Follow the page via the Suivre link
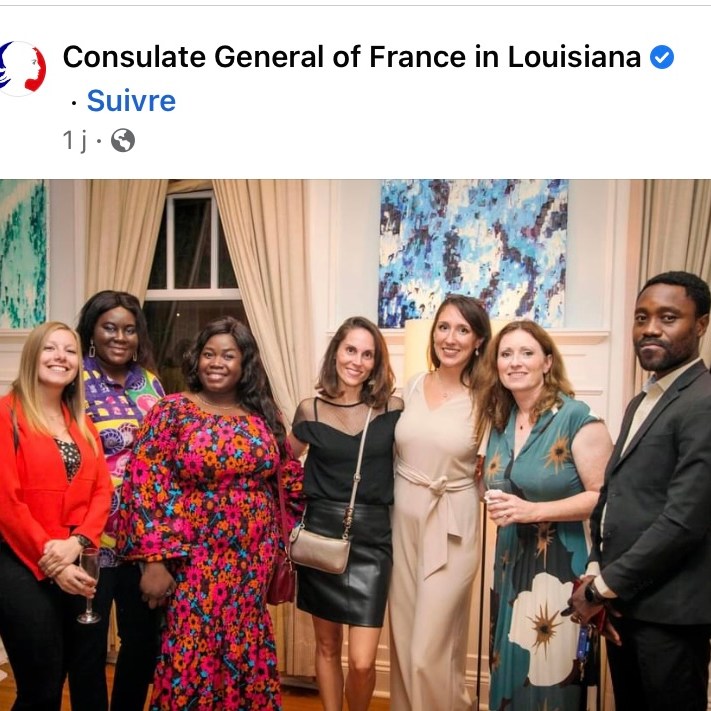Image resolution: width=711 pixels, height=711 pixels. pos(131,100)
